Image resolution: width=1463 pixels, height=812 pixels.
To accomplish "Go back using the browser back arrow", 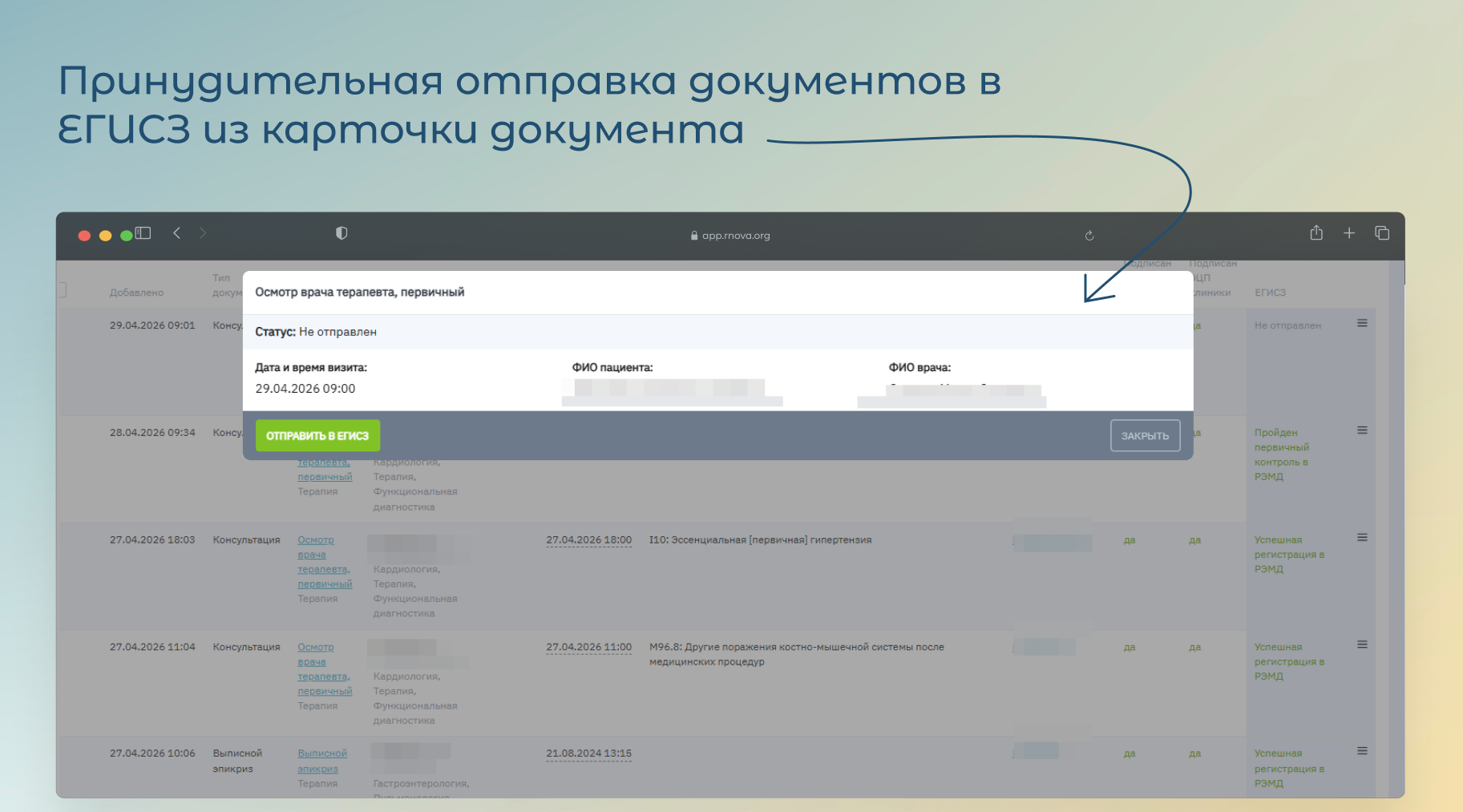I will (177, 233).
